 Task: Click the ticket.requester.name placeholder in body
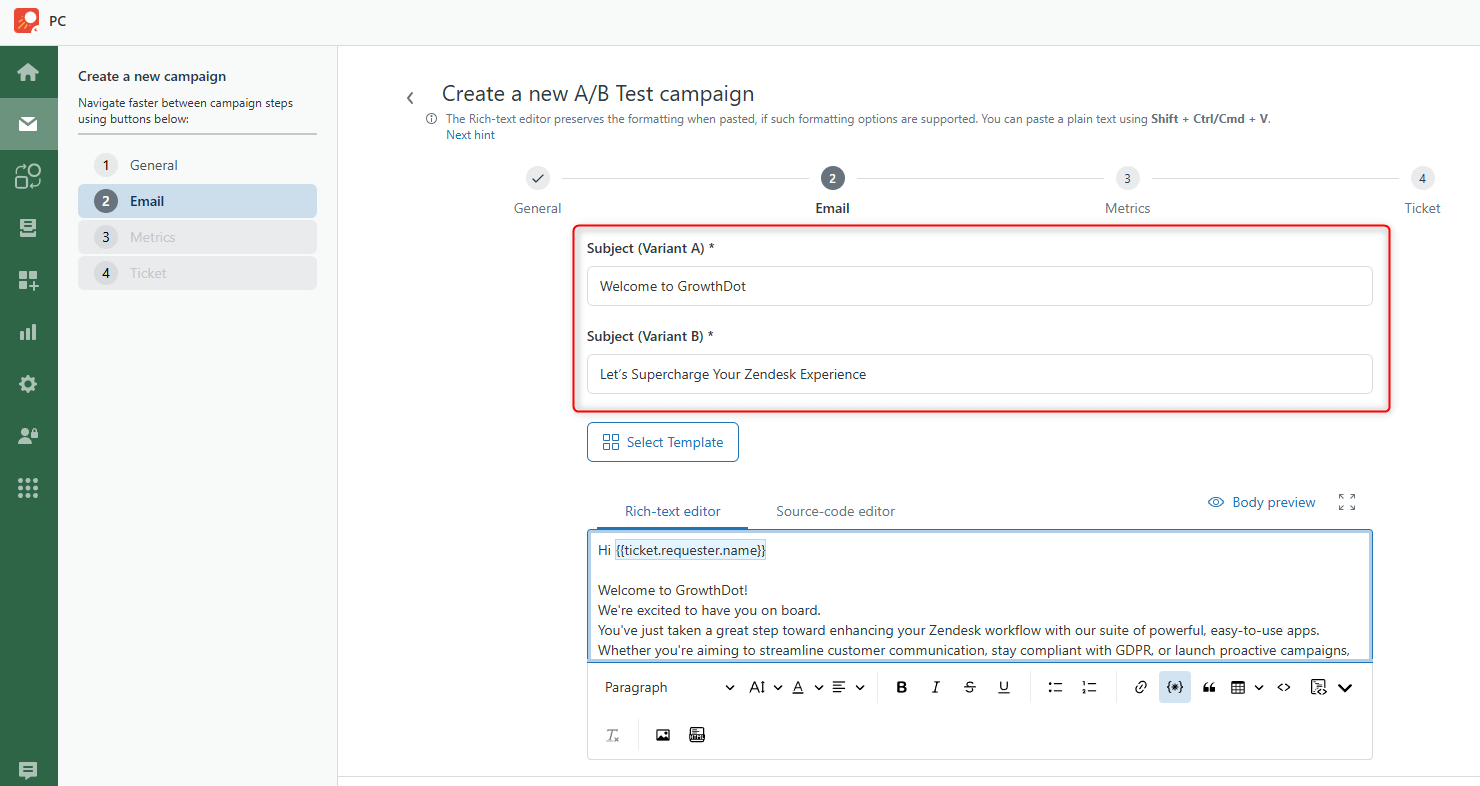[690, 550]
